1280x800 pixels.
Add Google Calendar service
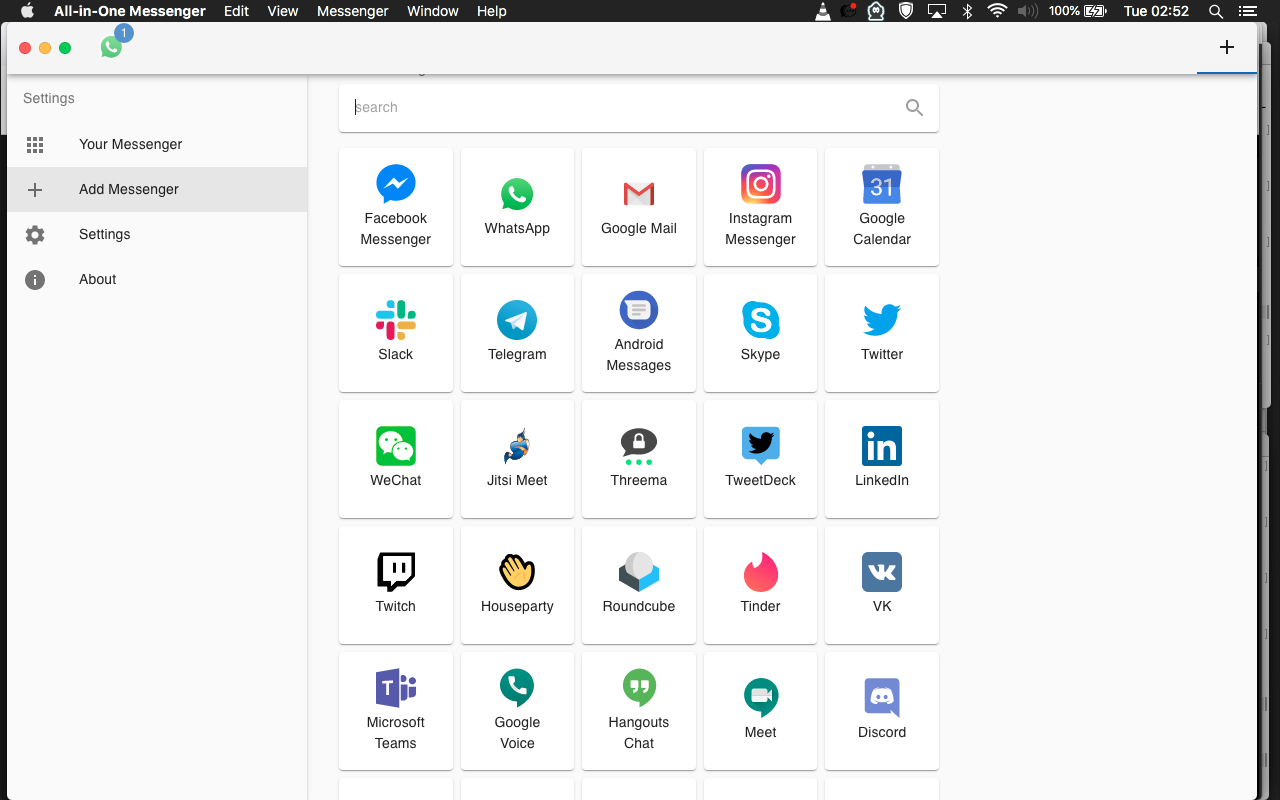882,207
